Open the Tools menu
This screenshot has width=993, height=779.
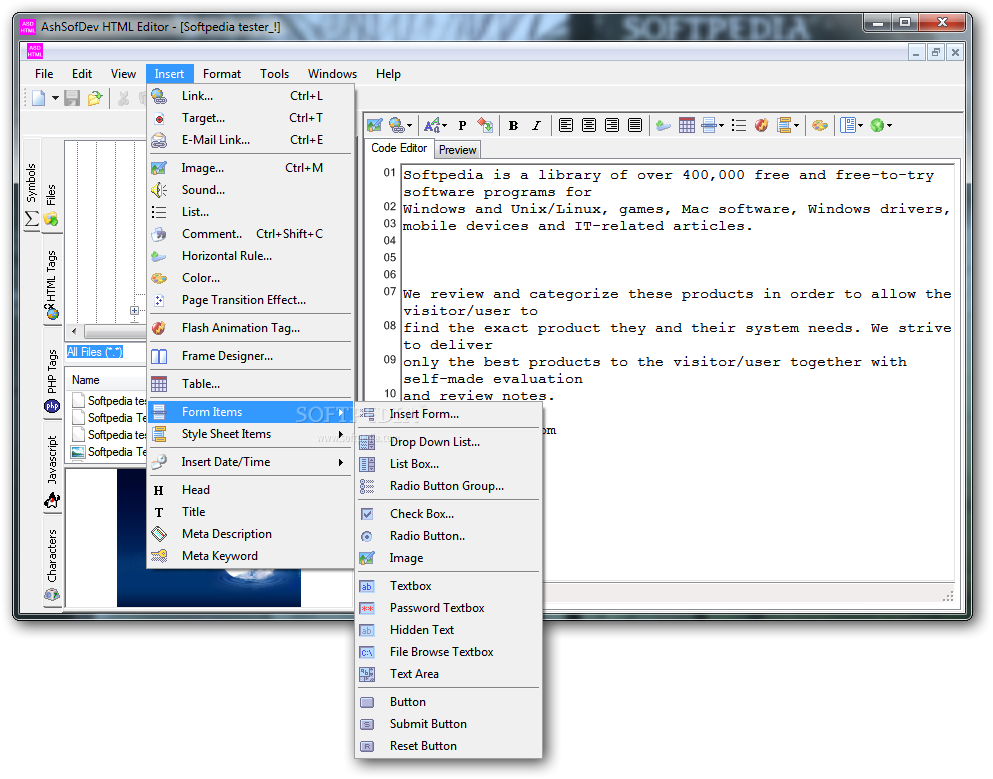274,74
